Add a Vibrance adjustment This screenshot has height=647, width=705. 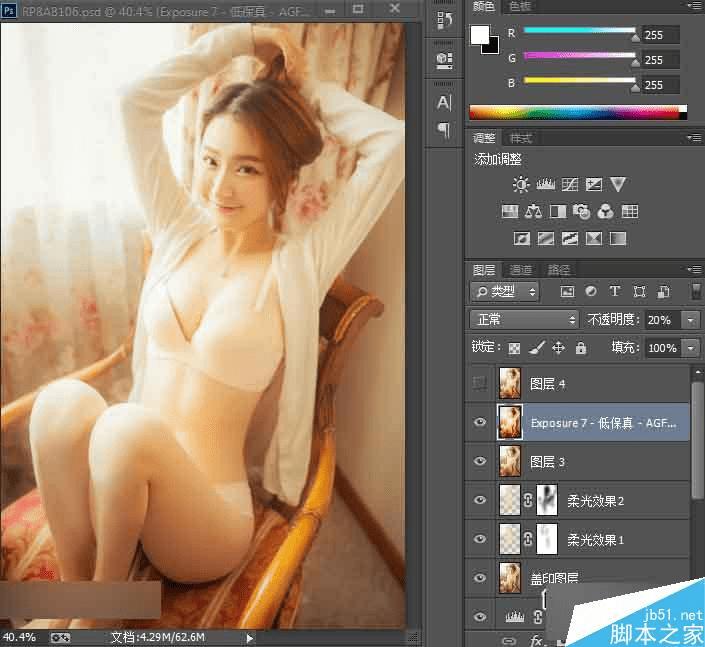point(618,184)
